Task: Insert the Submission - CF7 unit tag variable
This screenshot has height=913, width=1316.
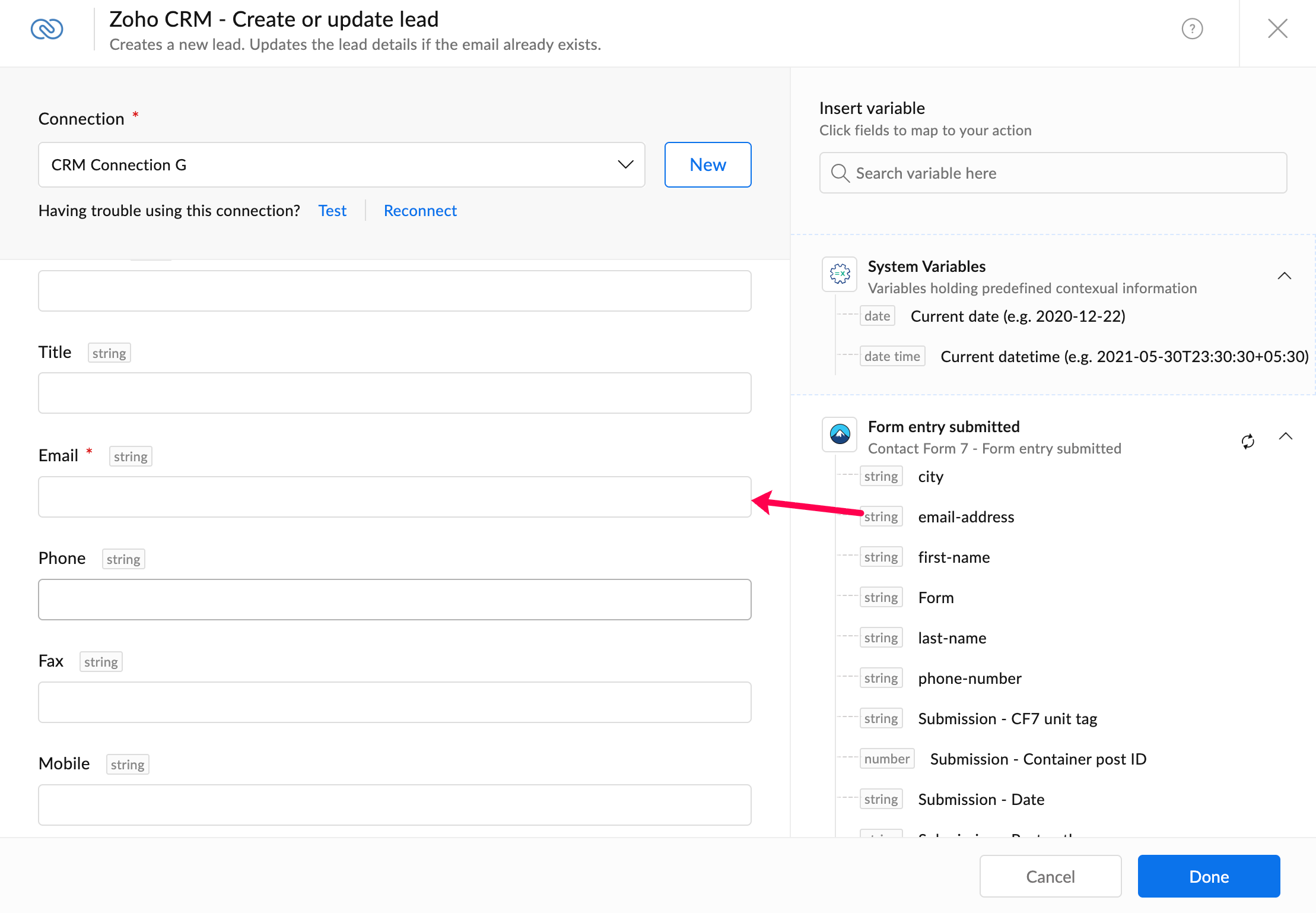Action: (1007, 719)
